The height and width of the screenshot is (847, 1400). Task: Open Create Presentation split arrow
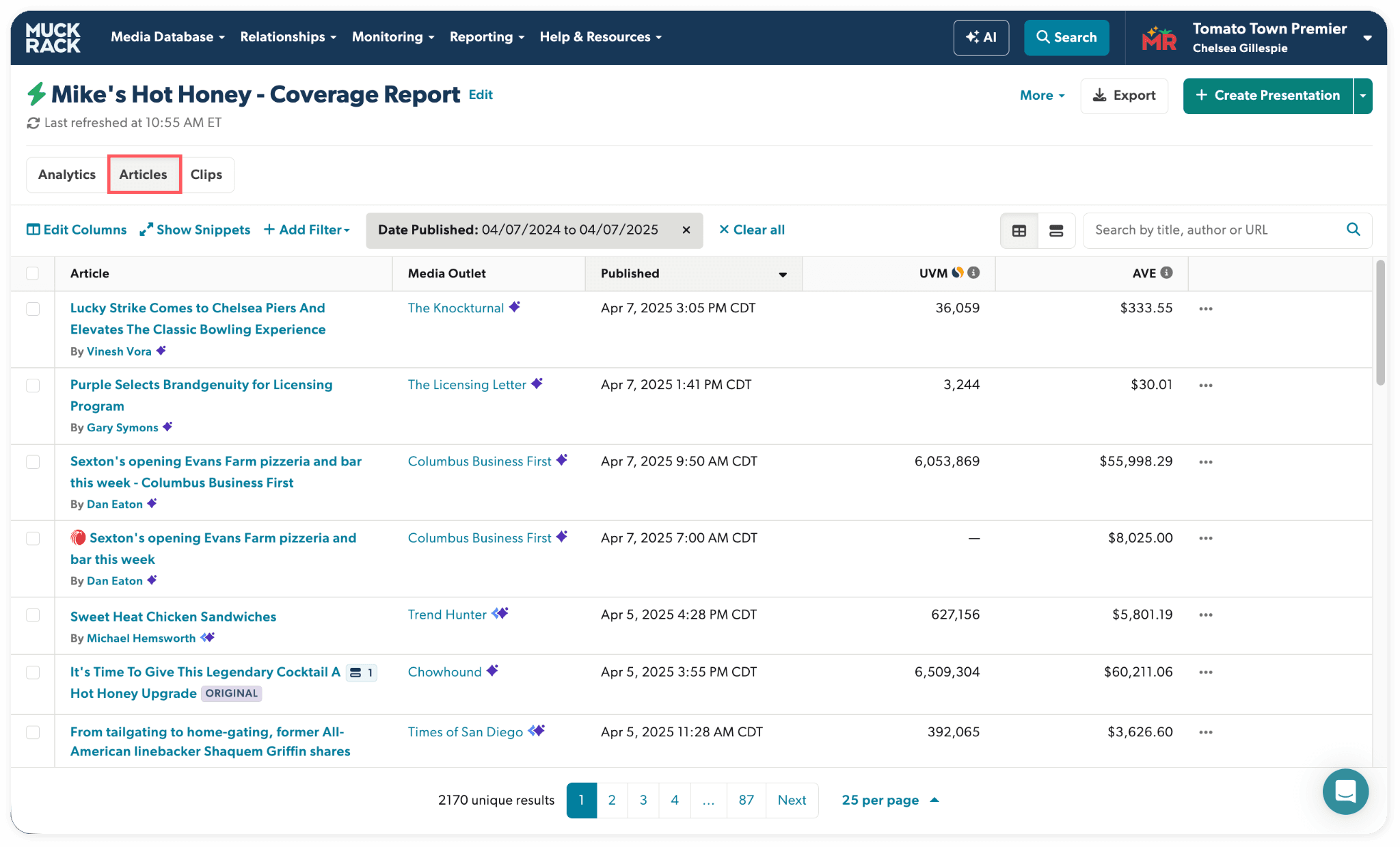coord(1363,96)
